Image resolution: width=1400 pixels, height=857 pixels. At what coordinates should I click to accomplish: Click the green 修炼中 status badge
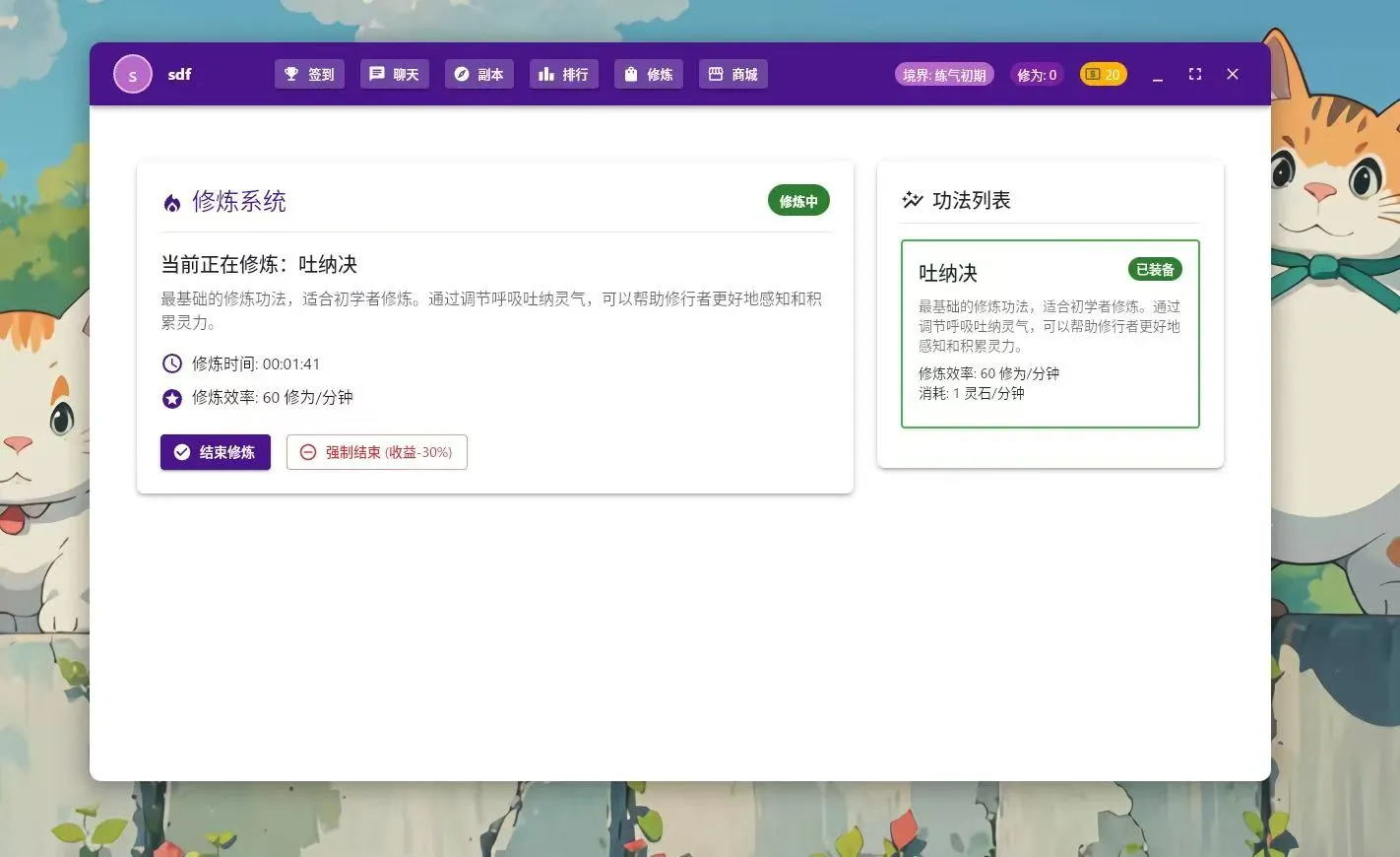[x=798, y=201]
